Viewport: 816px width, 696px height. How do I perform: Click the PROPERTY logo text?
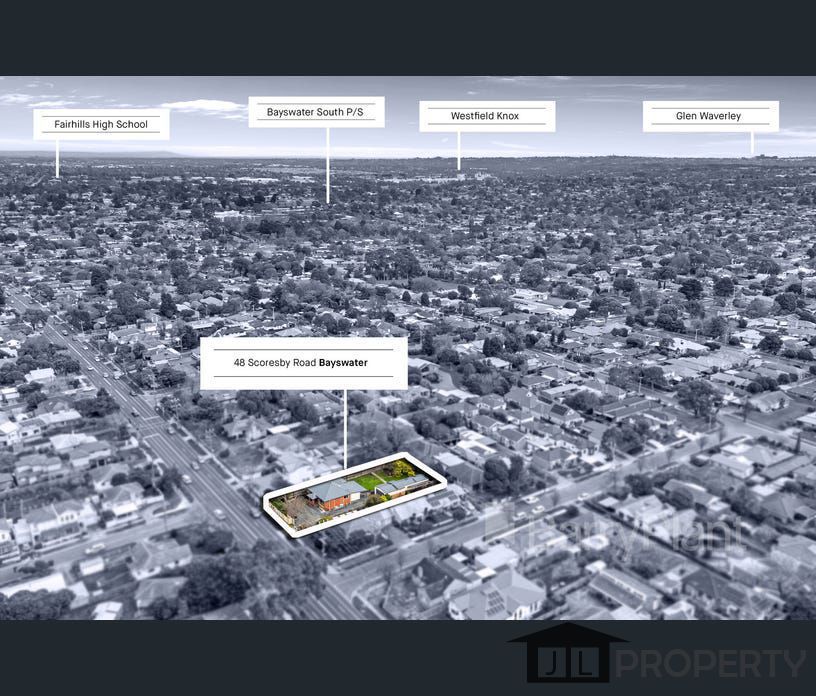708,664
